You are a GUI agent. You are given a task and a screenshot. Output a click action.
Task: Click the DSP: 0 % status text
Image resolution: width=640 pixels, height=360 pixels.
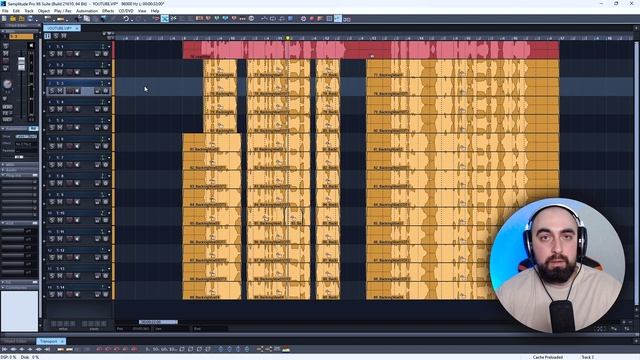8,357
